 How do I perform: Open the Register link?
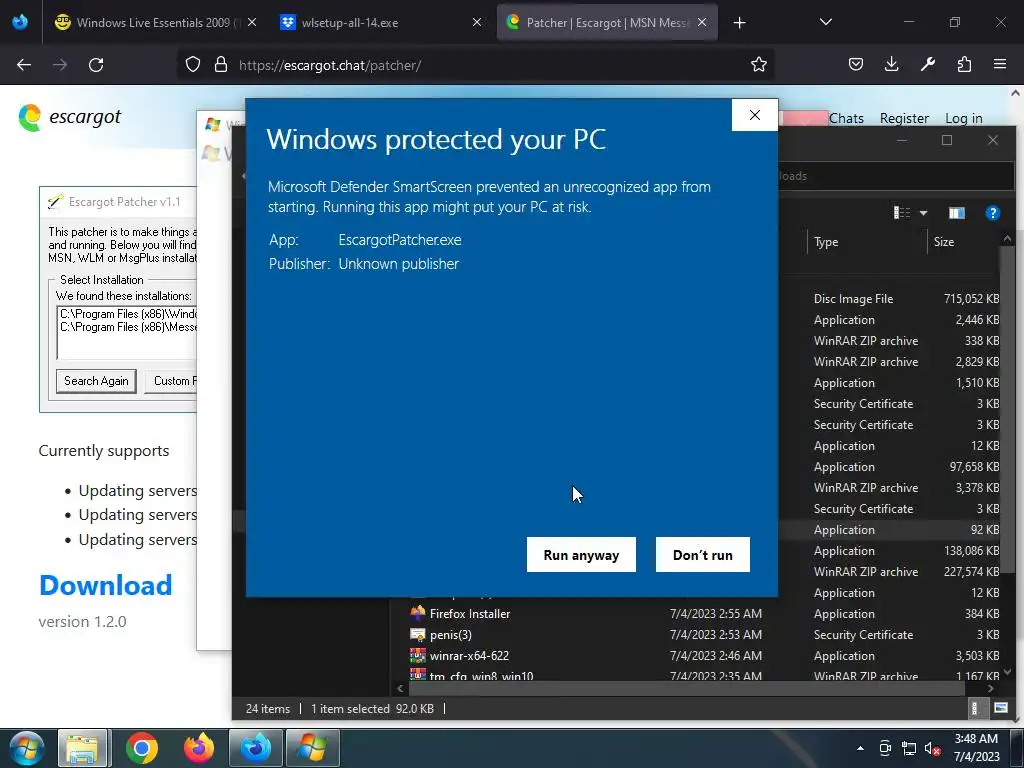[904, 118]
